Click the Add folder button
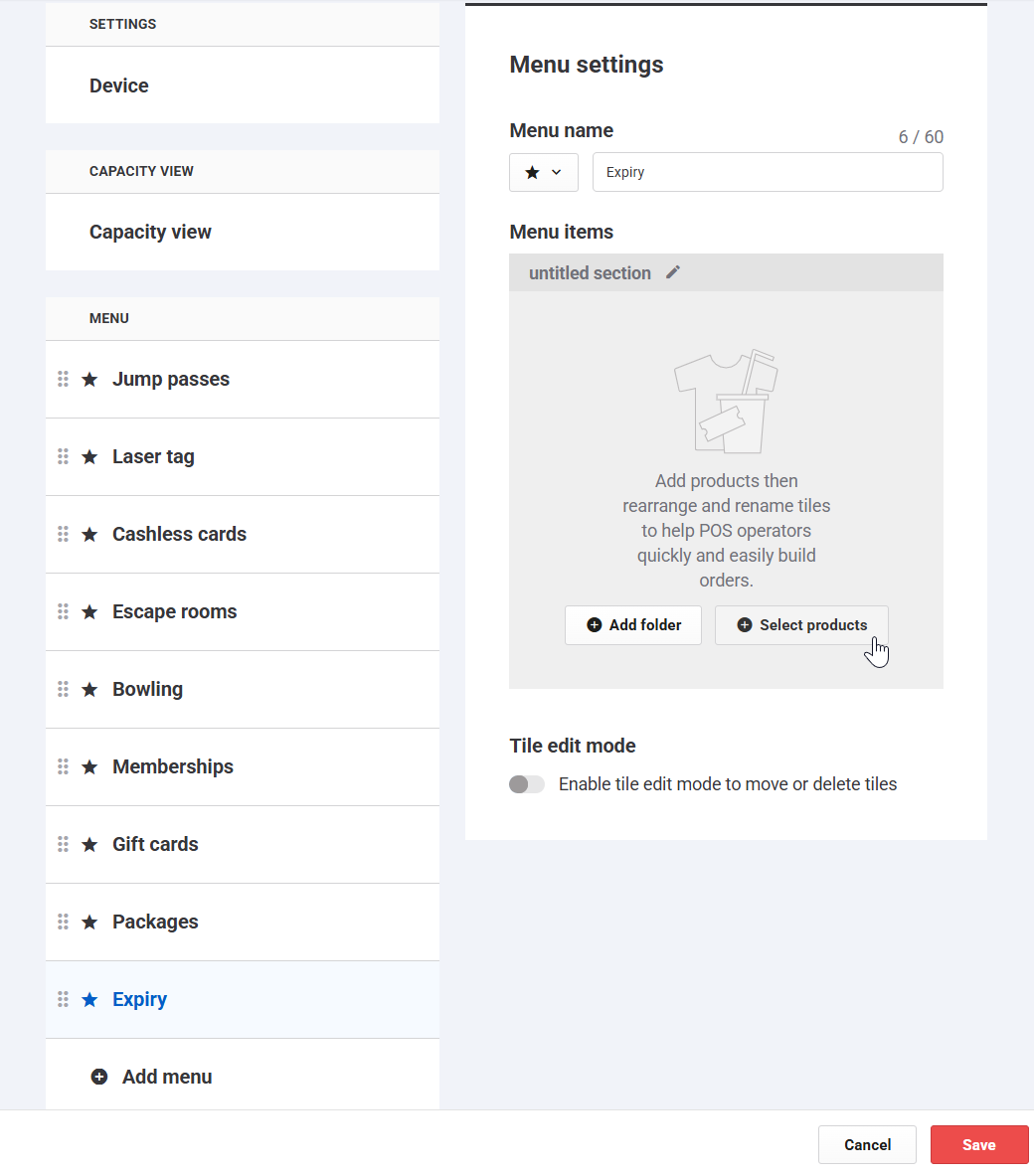The image size is (1034, 1176). coord(633,625)
